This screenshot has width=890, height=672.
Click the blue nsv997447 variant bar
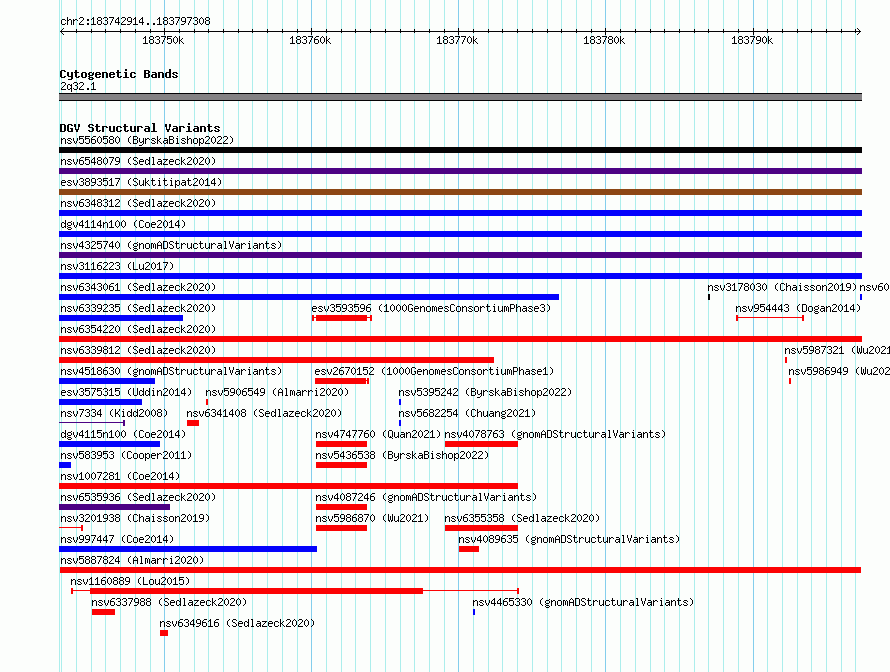click(x=188, y=549)
